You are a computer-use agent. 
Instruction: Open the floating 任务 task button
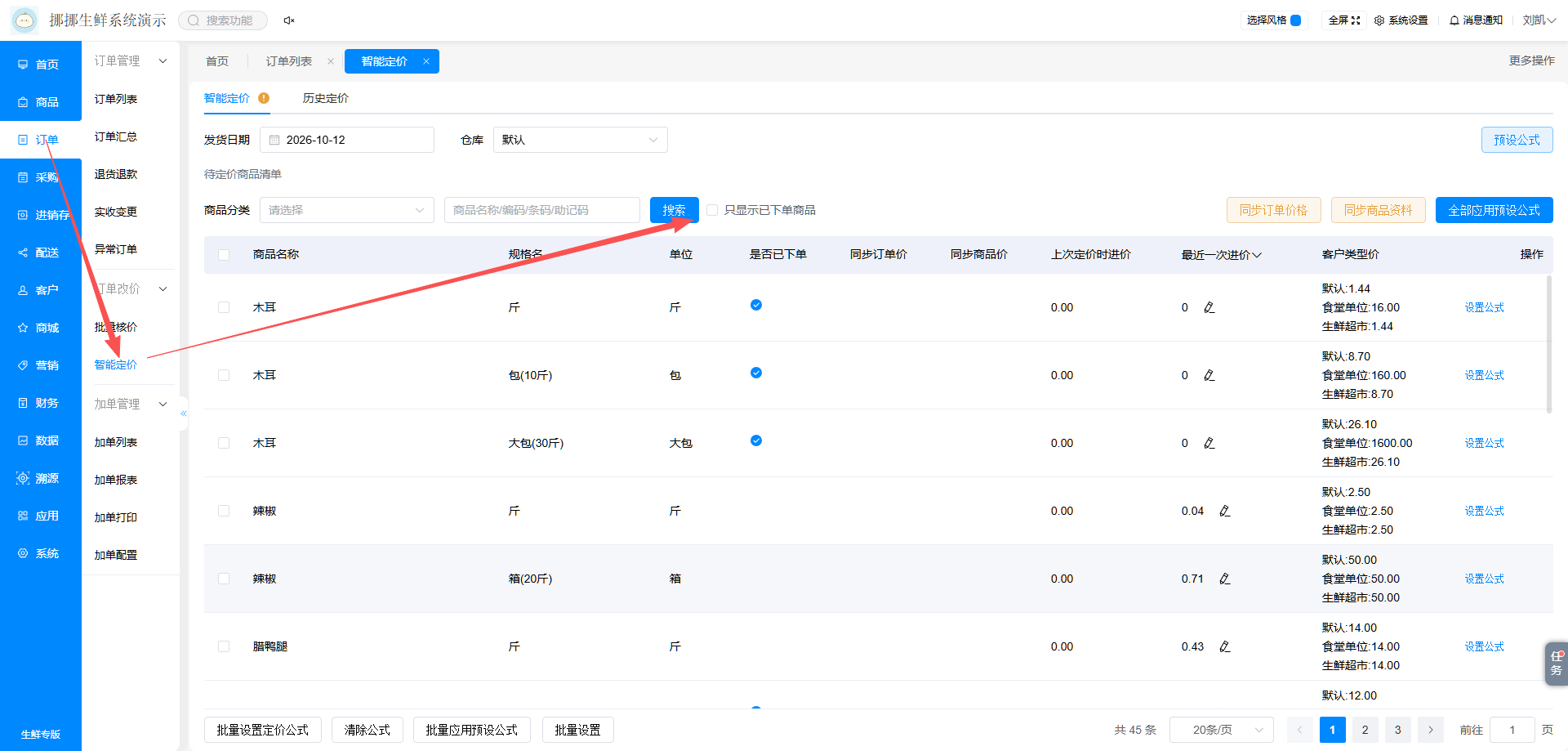(1556, 663)
